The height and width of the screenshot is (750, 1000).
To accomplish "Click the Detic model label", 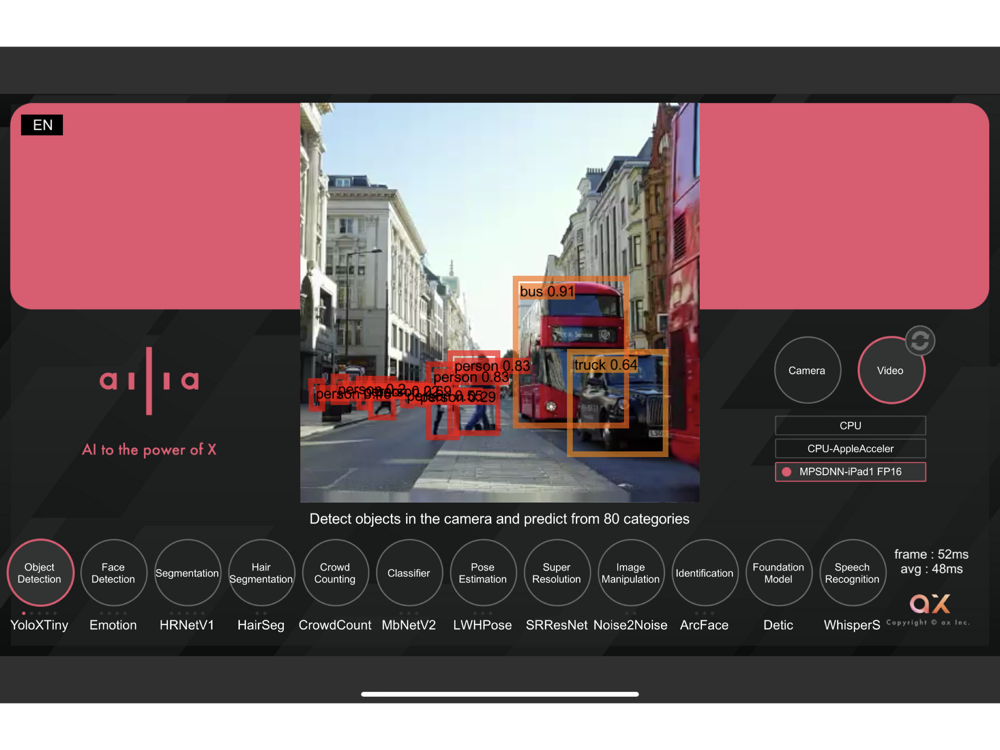I will [778, 625].
